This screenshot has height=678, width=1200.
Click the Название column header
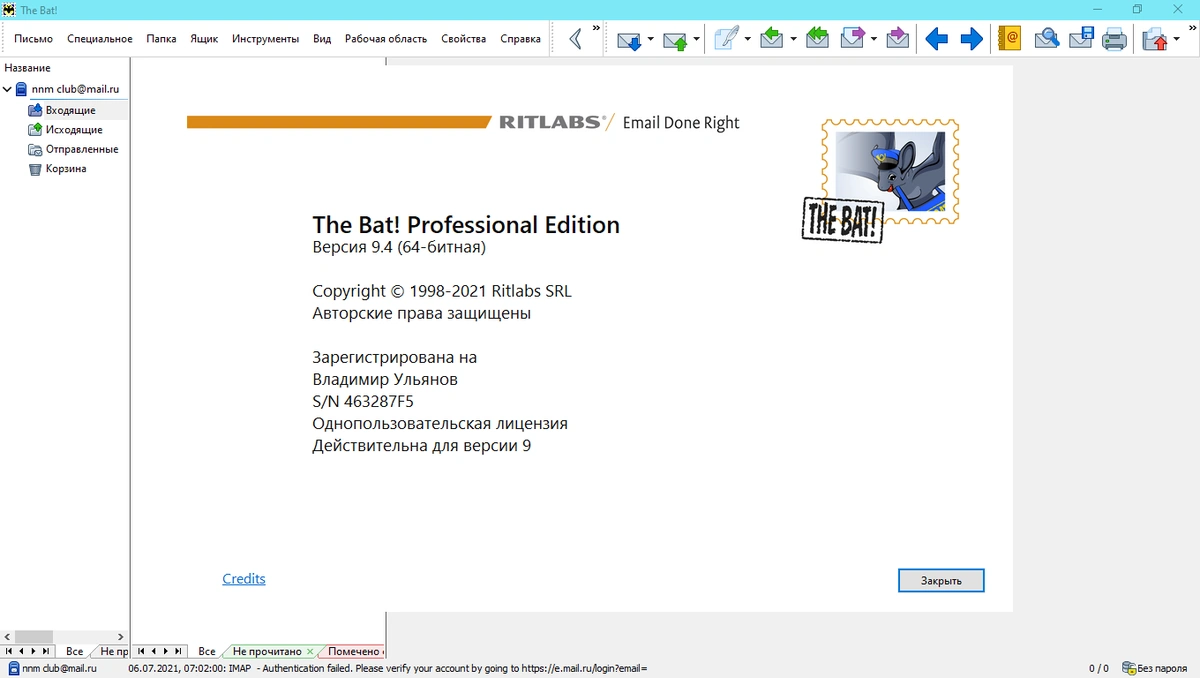coord(28,68)
